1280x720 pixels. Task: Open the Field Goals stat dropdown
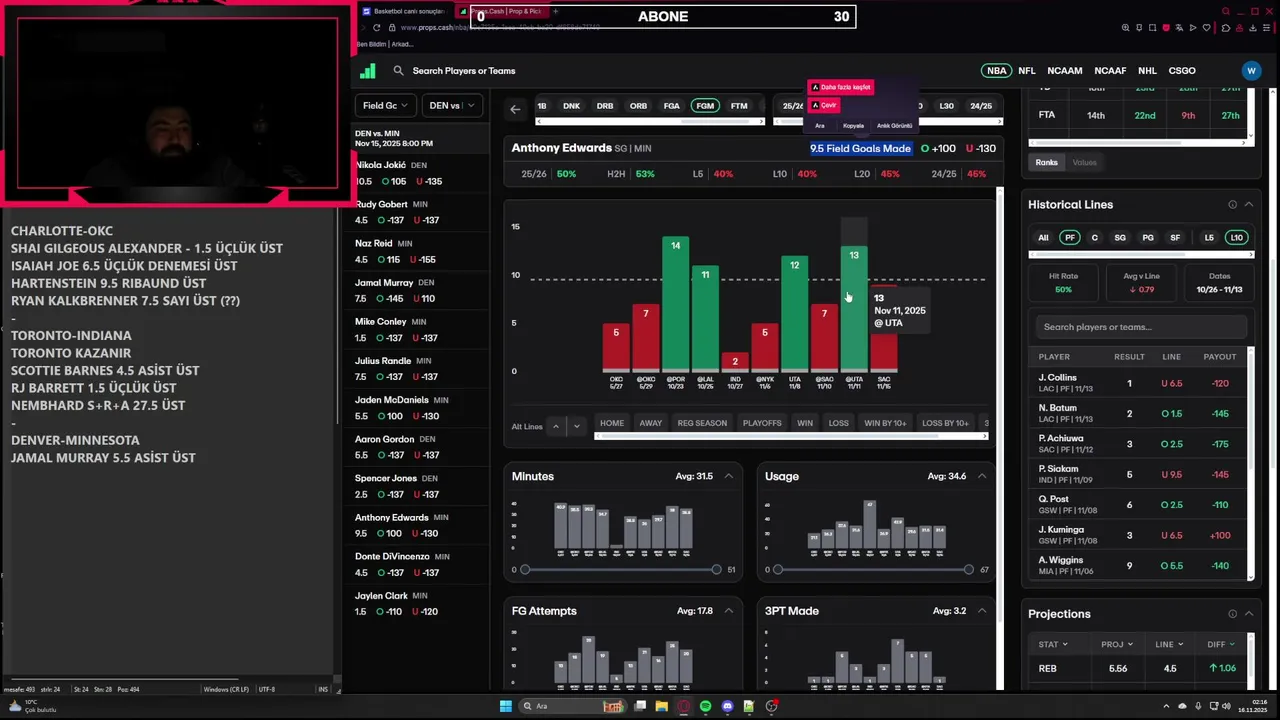pos(386,105)
